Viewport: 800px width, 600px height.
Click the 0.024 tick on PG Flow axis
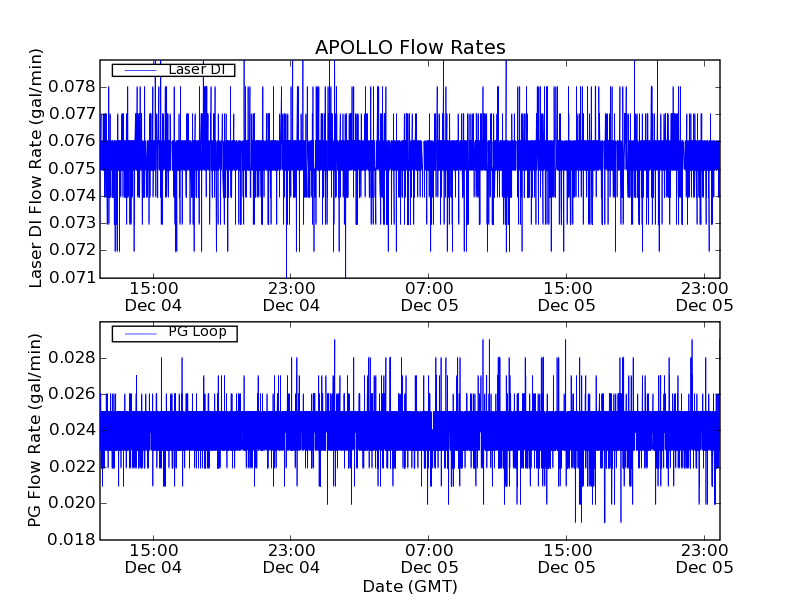pos(72,430)
